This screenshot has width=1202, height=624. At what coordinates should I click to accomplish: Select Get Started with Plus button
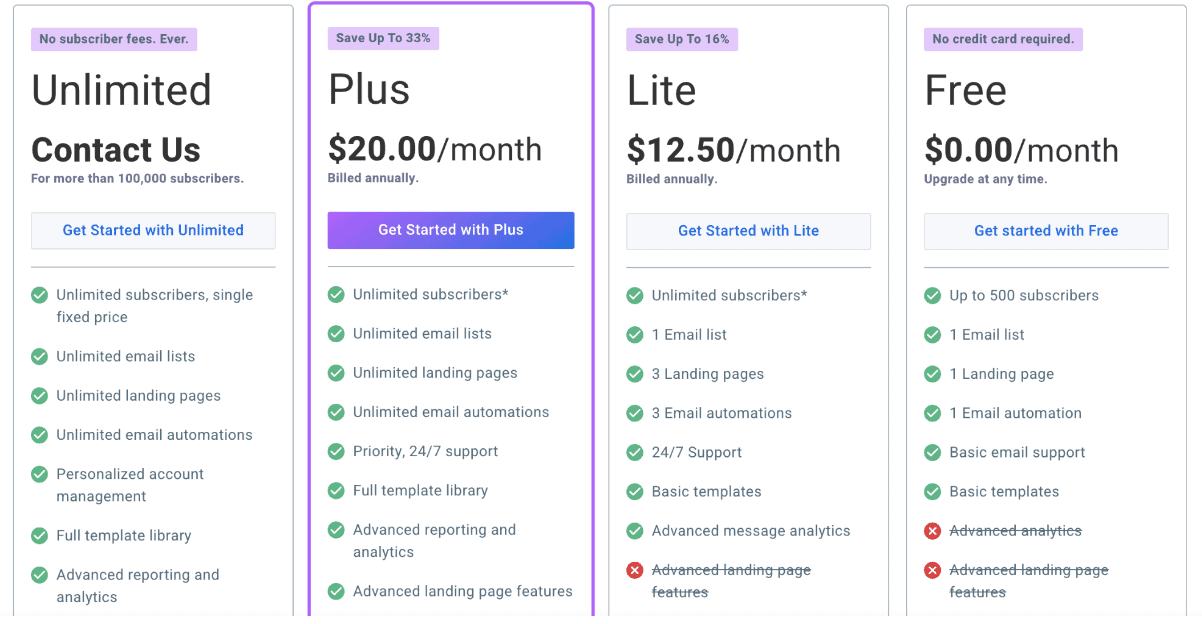[x=451, y=230]
